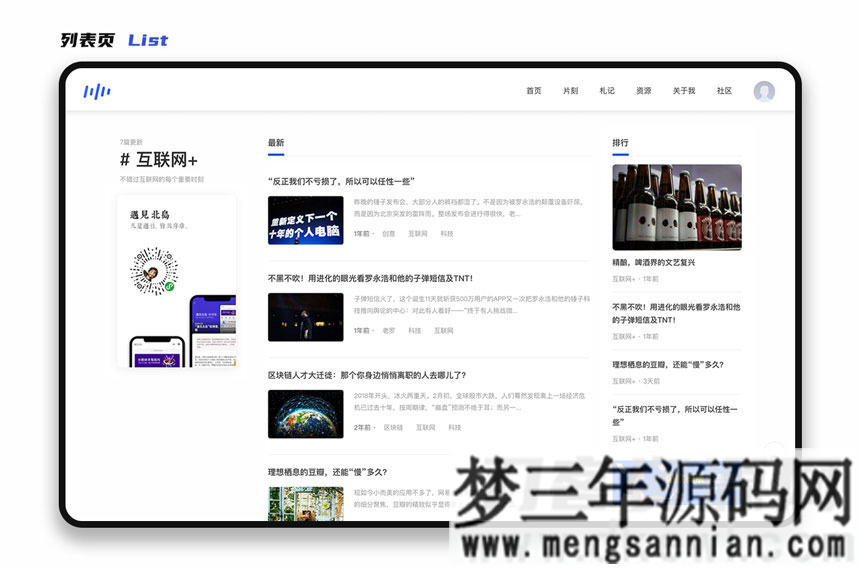Open the 片刻 nav item

pos(570,91)
